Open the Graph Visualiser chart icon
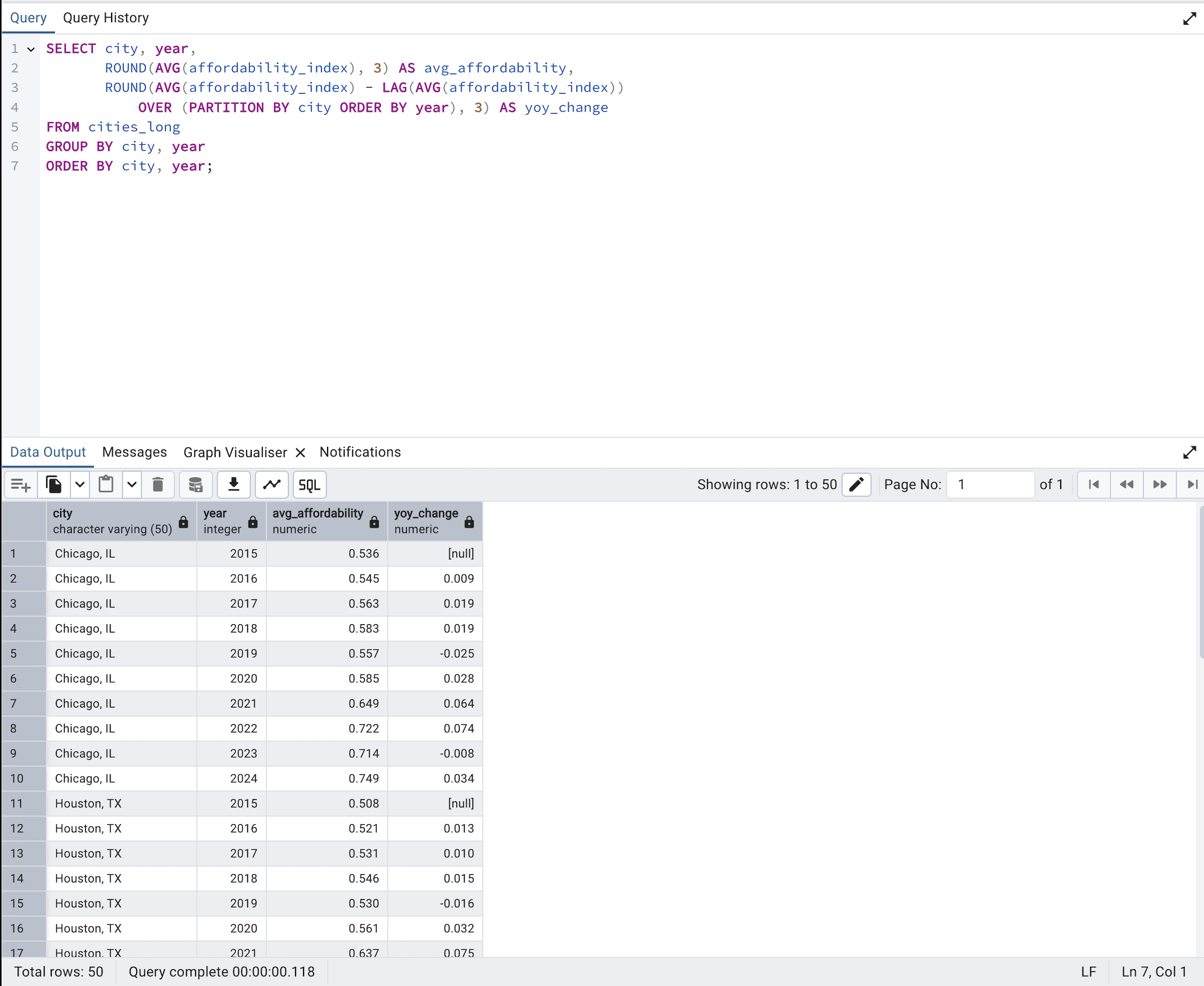Viewport: 1204px width, 986px height. click(x=271, y=484)
